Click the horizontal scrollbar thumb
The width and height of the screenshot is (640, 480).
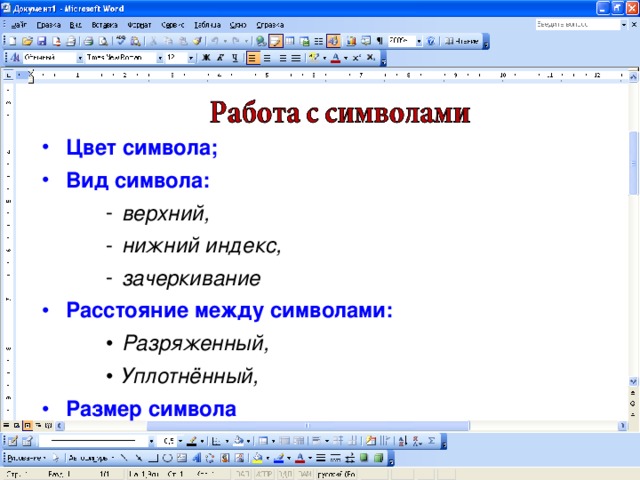[308, 426]
